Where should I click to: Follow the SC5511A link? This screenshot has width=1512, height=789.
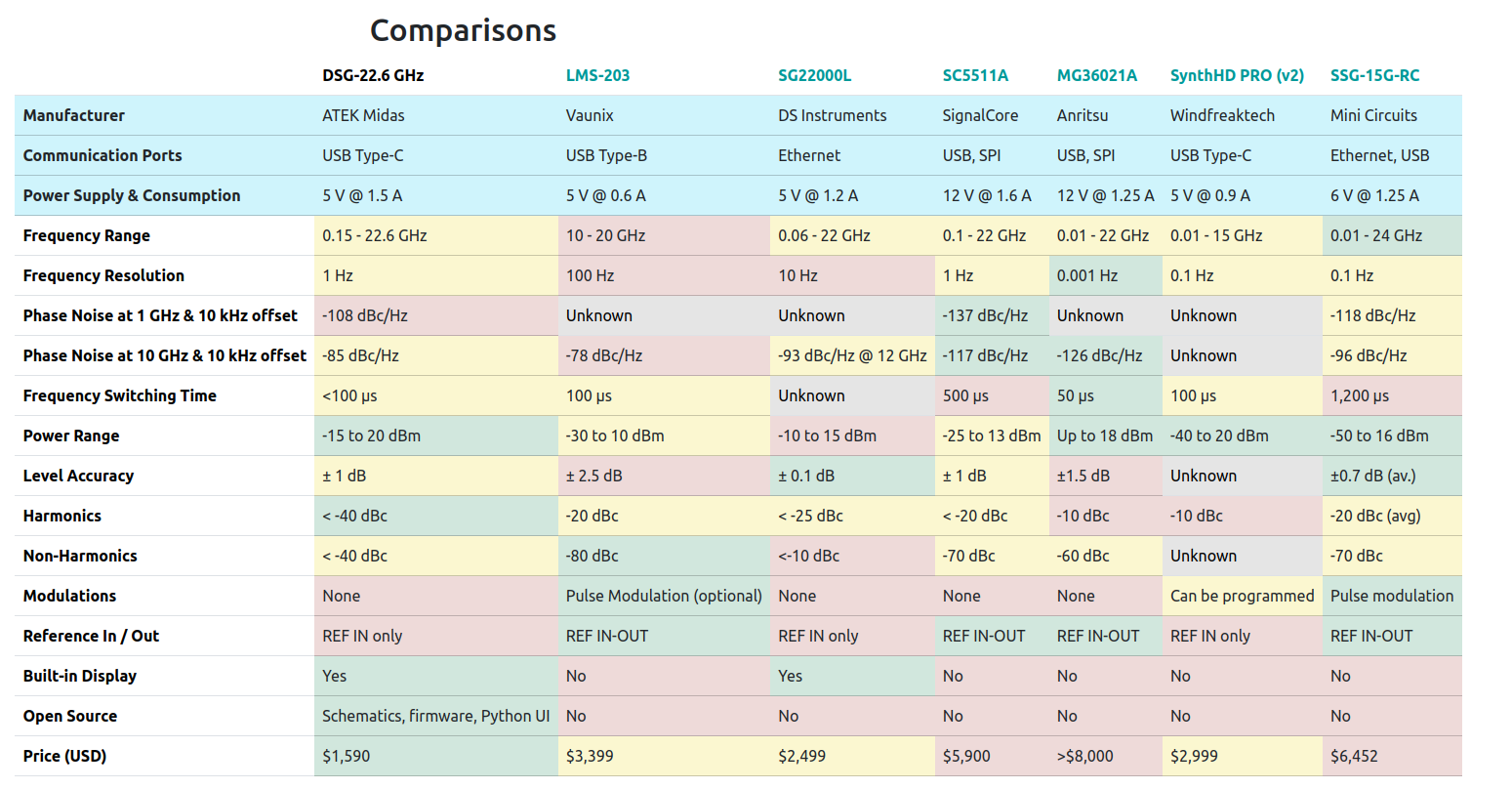click(975, 75)
